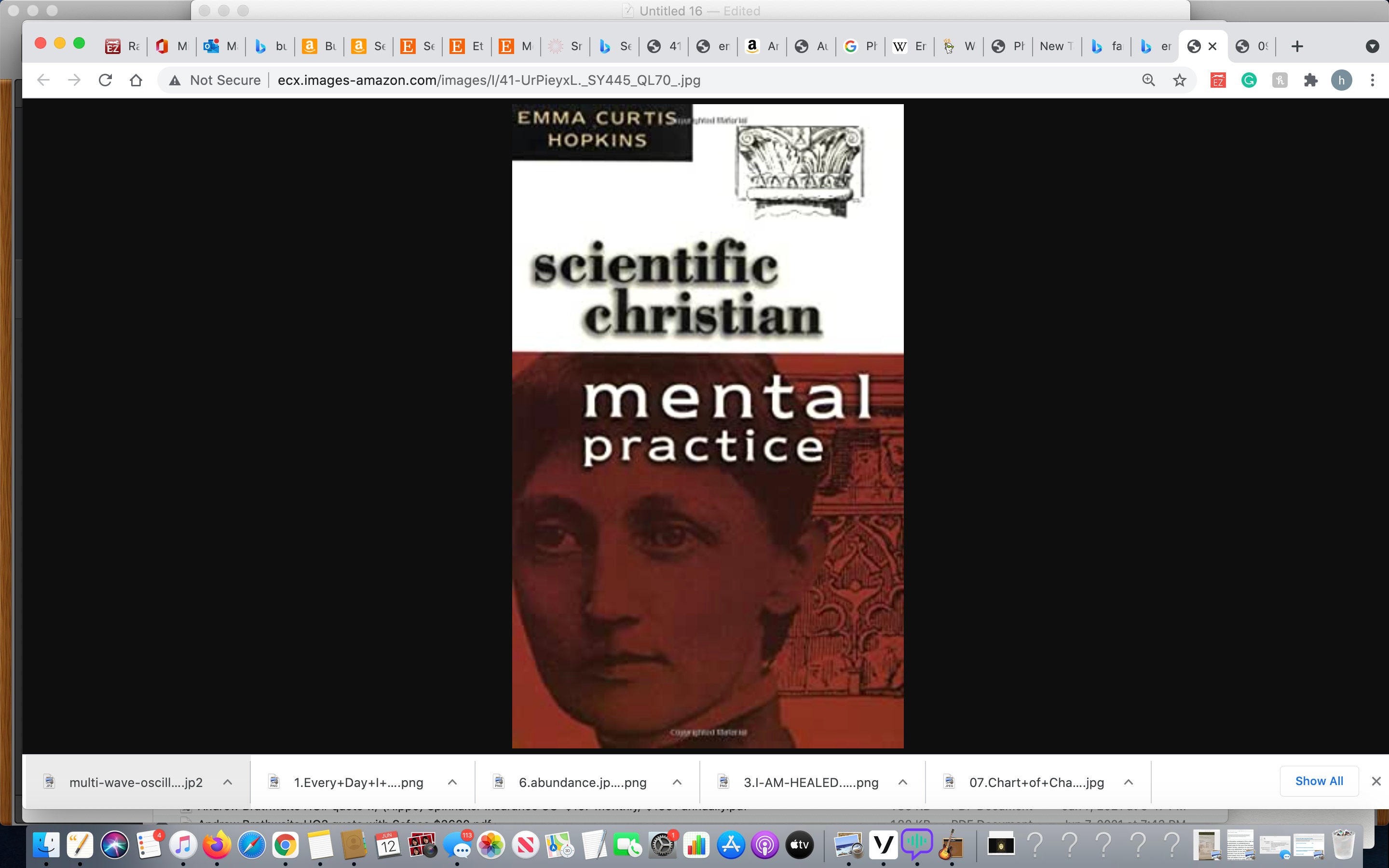
Task: Open a new tab with plus button
Action: (x=1297, y=46)
